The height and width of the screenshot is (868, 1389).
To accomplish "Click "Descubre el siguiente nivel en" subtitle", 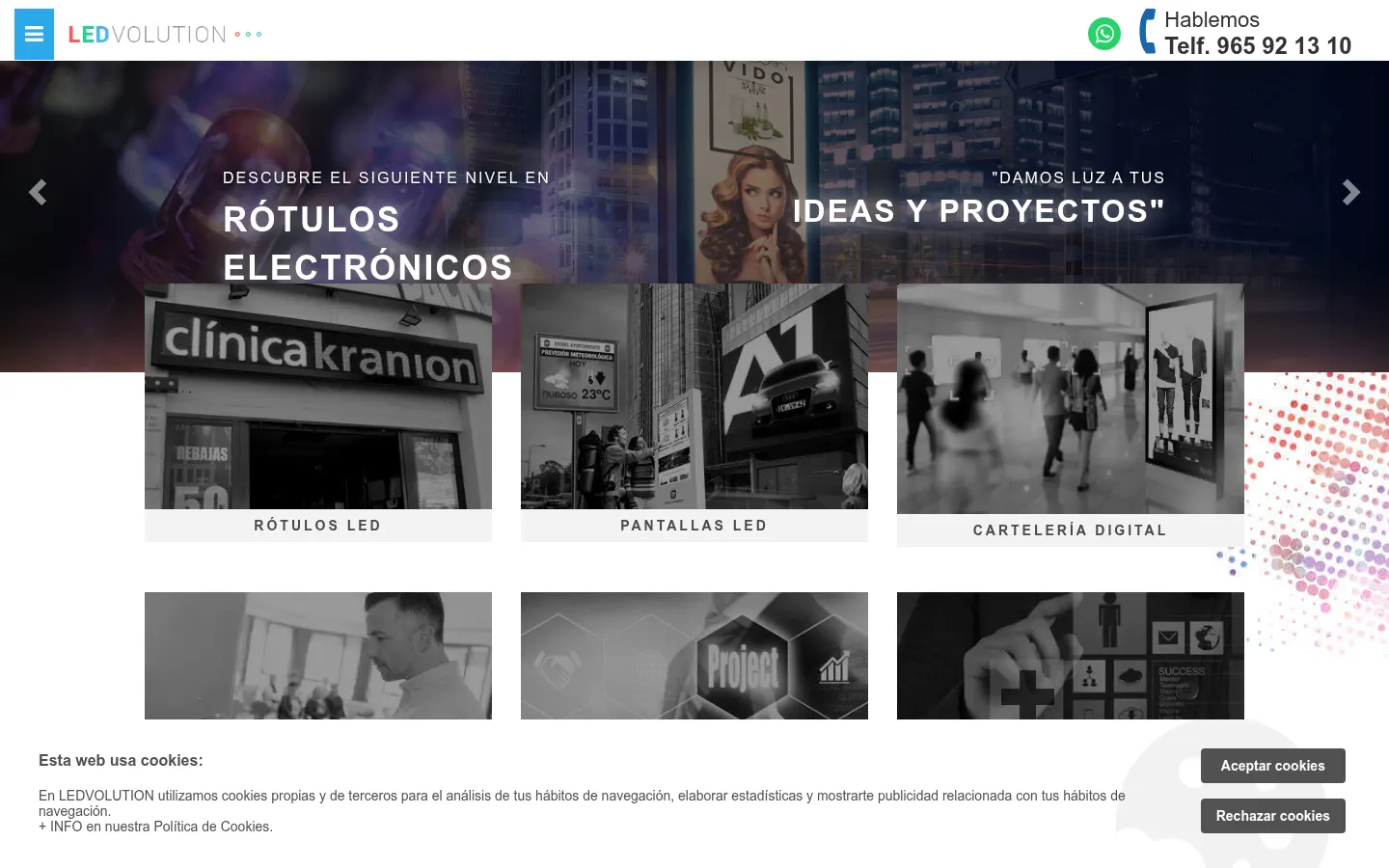I will tap(386, 177).
